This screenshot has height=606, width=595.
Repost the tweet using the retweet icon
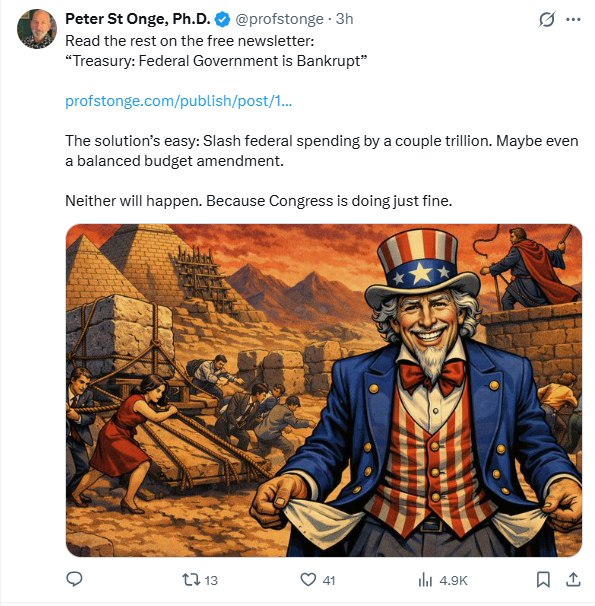coord(191,580)
